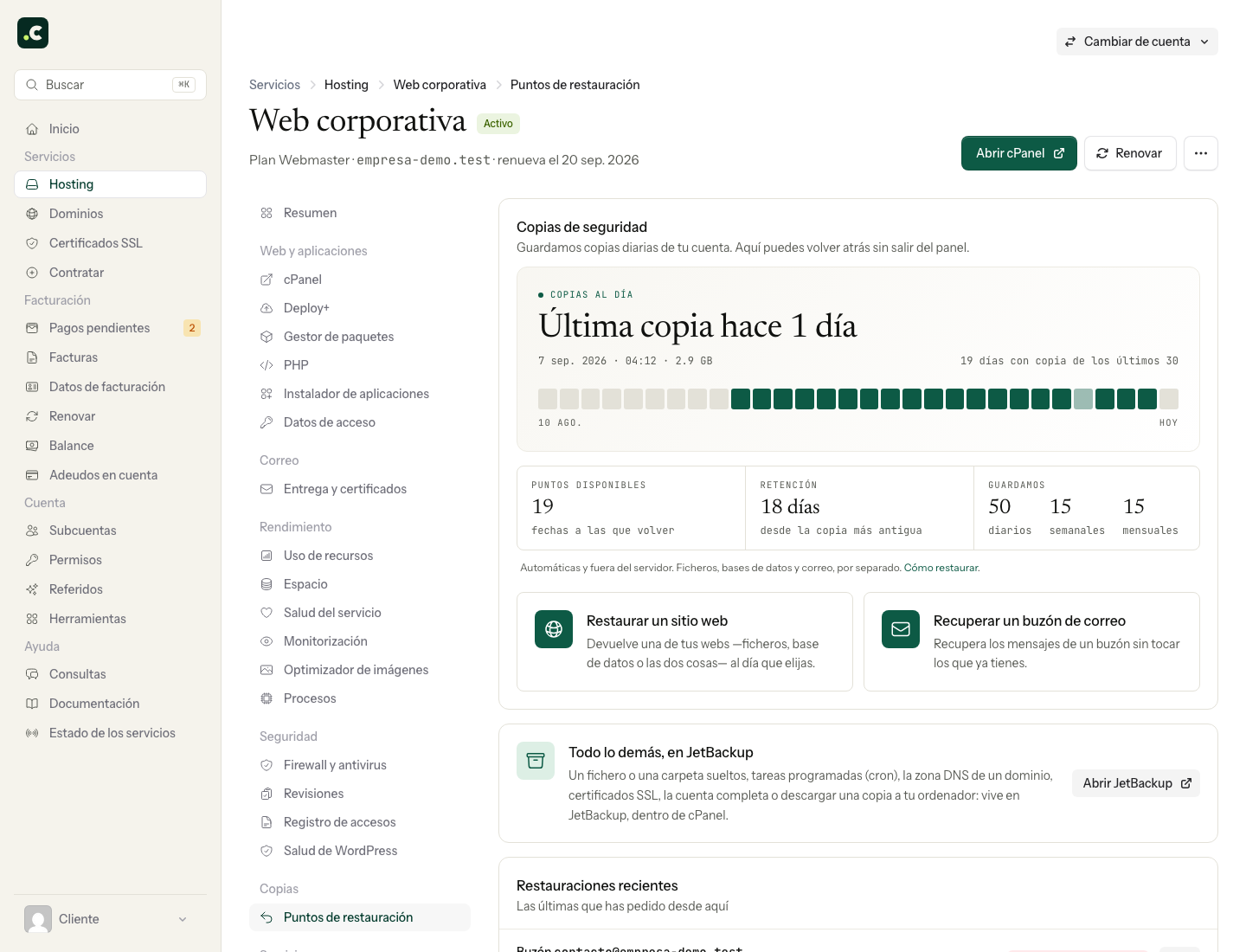The image size is (1246, 952).
Task: Open the Cambiar de cuenta dropdown
Action: 1137,42
